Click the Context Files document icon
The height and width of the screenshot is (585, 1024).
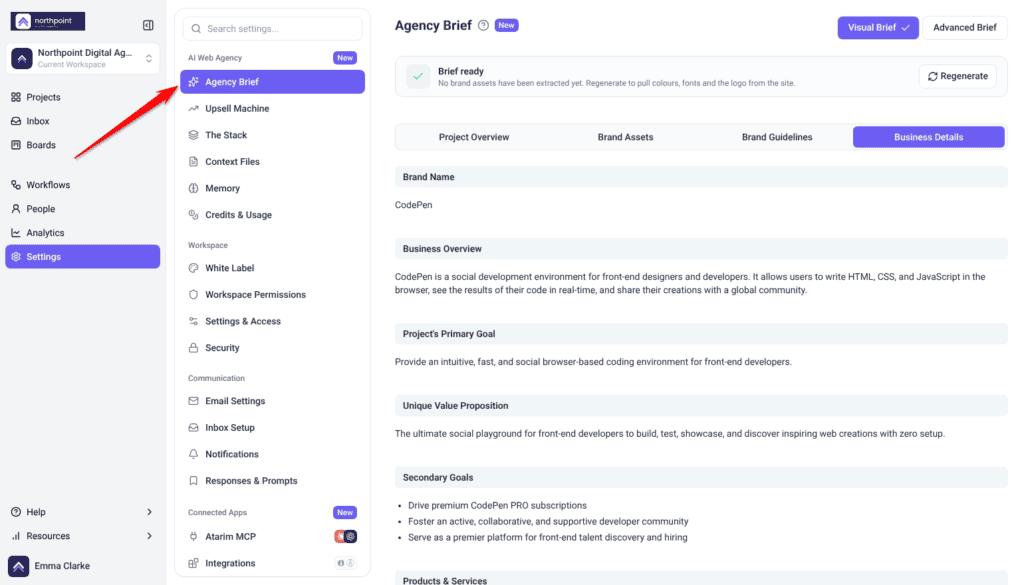[x=193, y=162]
